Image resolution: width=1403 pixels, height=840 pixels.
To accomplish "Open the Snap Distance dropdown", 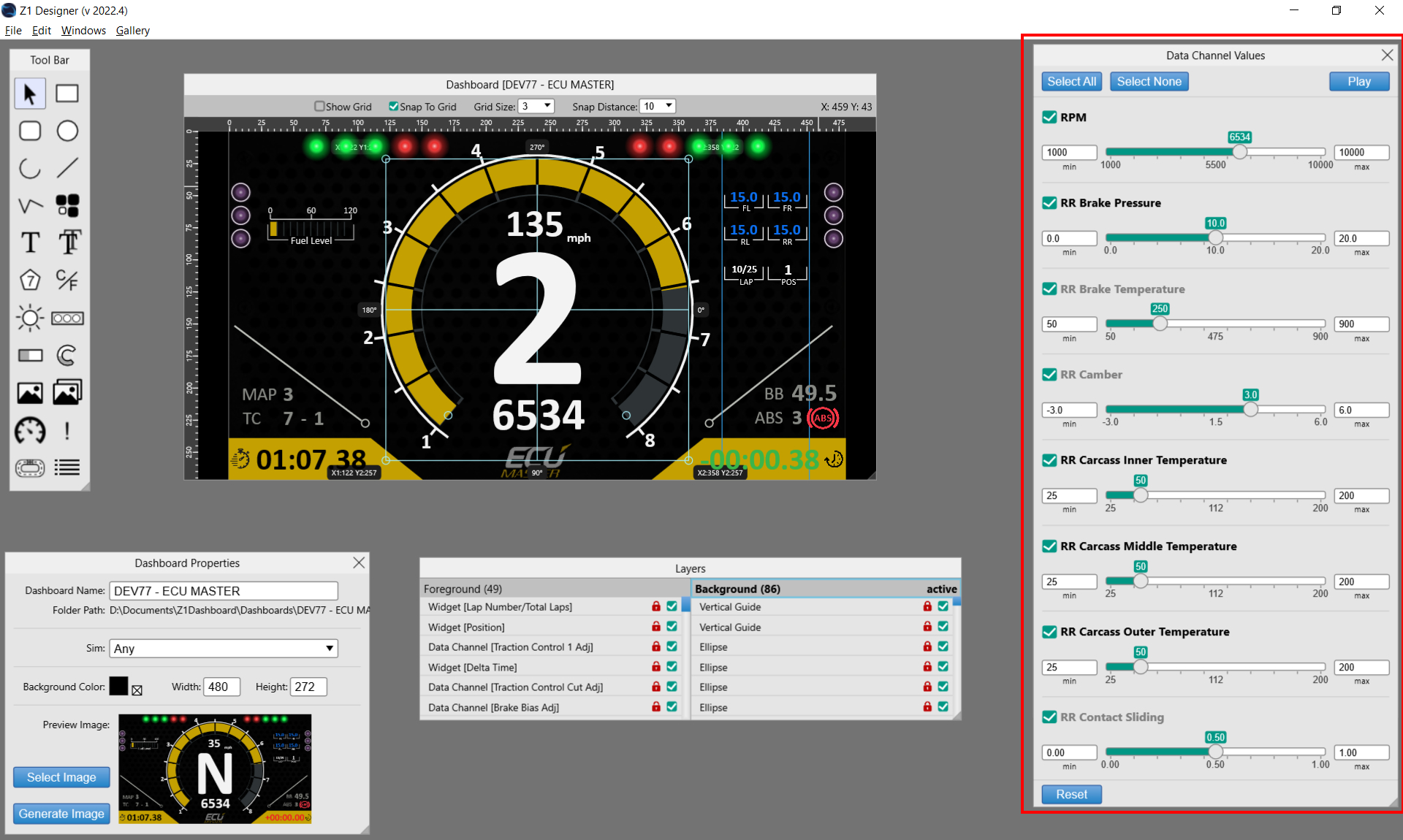I will click(658, 106).
